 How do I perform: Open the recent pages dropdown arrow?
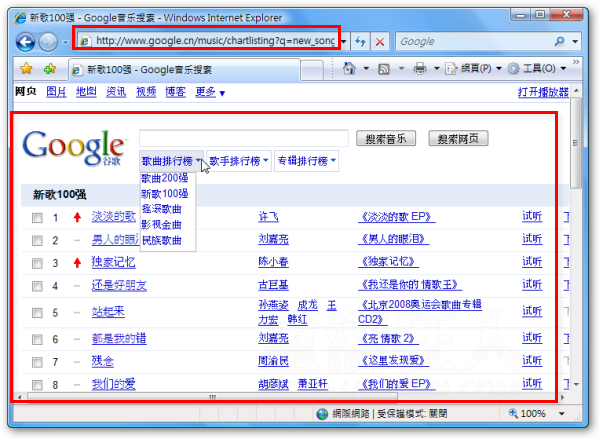coord(65,42)
